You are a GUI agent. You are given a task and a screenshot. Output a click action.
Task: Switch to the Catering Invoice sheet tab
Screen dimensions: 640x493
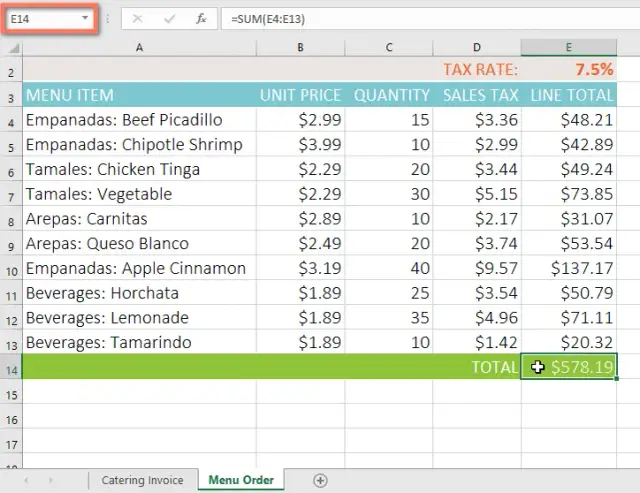[x=142, y=480]
